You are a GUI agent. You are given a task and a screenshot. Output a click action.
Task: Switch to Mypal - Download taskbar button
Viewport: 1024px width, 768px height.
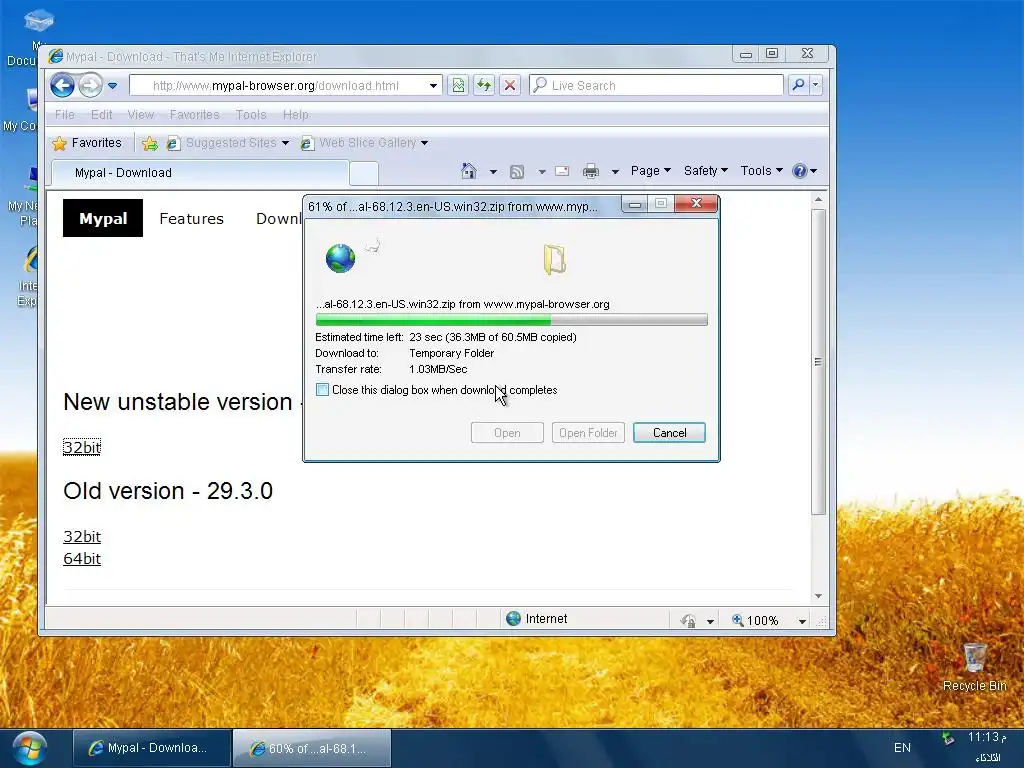tap(152, 748)
